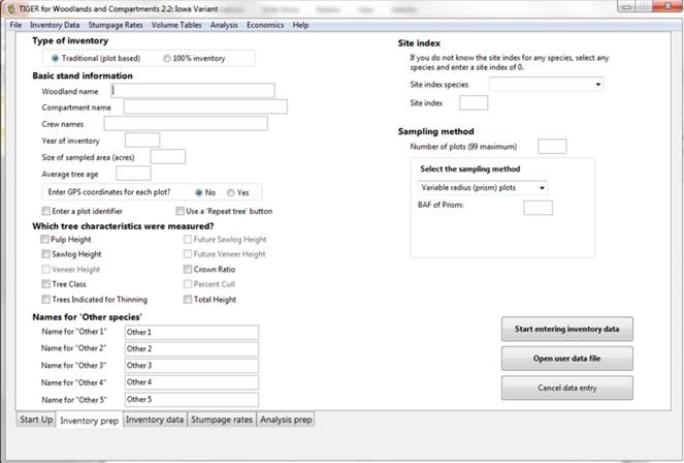
Task: Tick Trees Indicated for Thinning checkbox
Action: pyautogui.click(x=46, y=299)
